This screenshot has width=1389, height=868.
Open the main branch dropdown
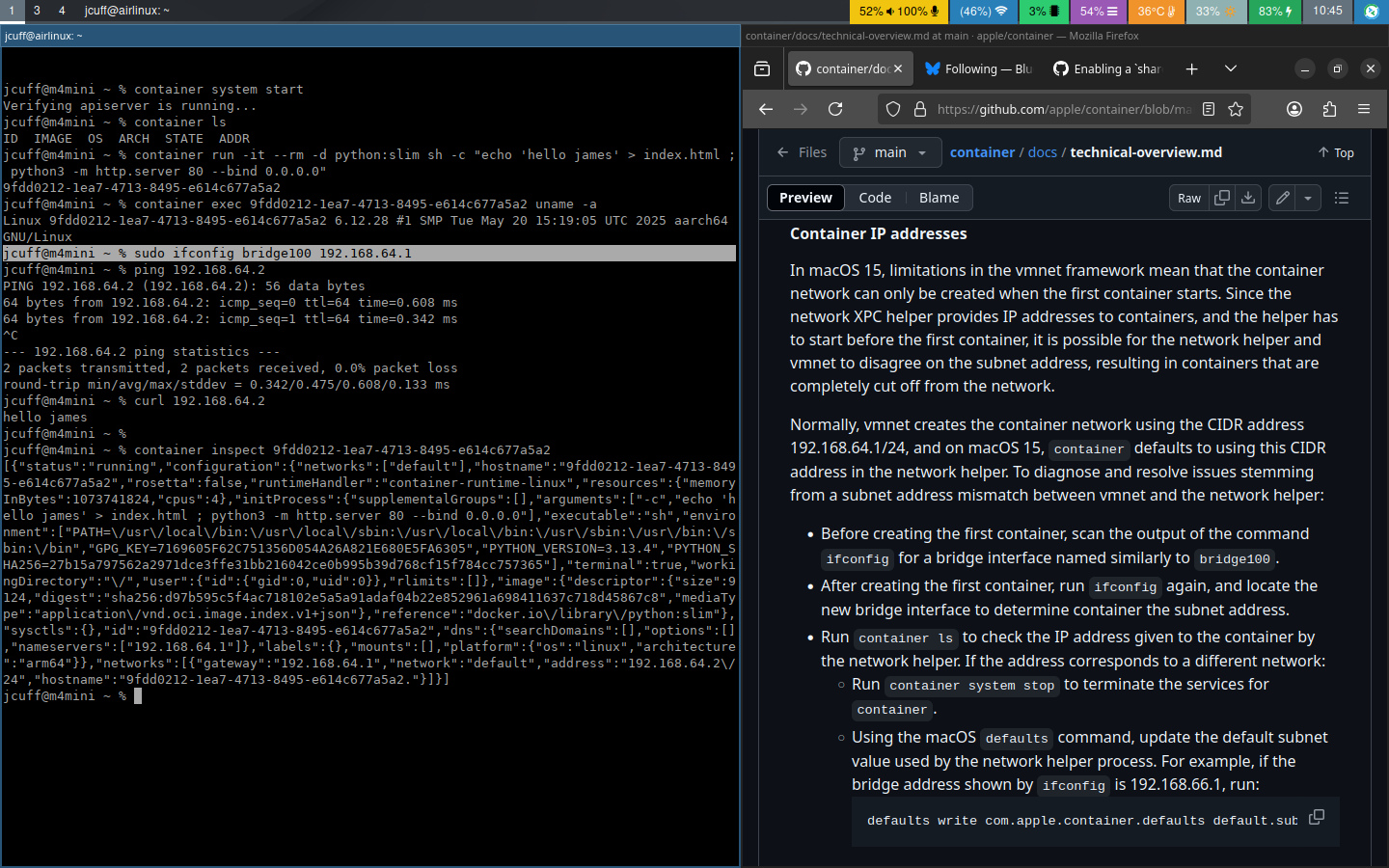point(889,152)
